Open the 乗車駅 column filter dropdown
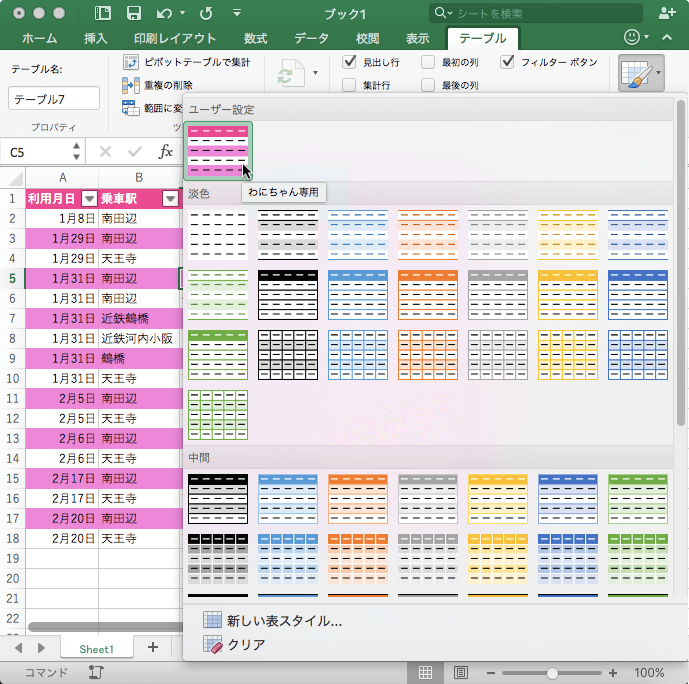This screenshot has height=684, width=689. (x=170, y=198)
